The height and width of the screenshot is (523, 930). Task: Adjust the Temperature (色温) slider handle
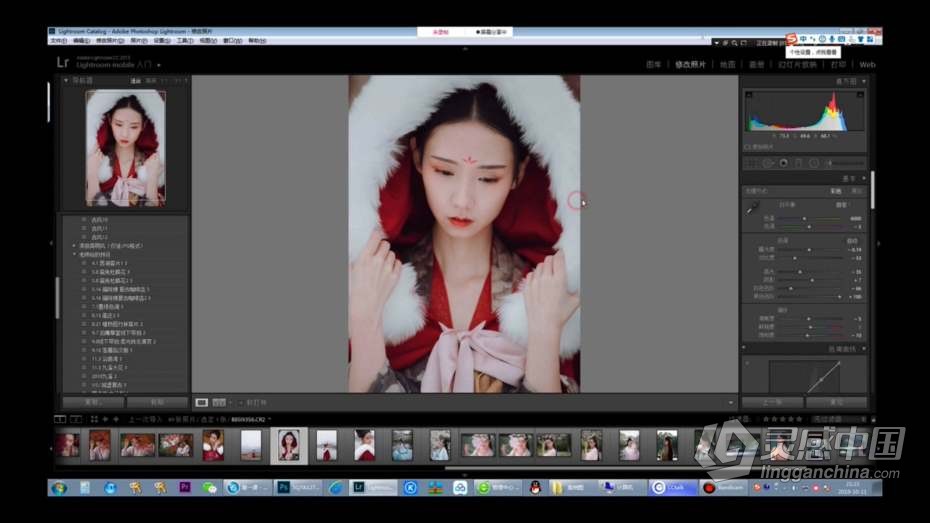[805, 219]
